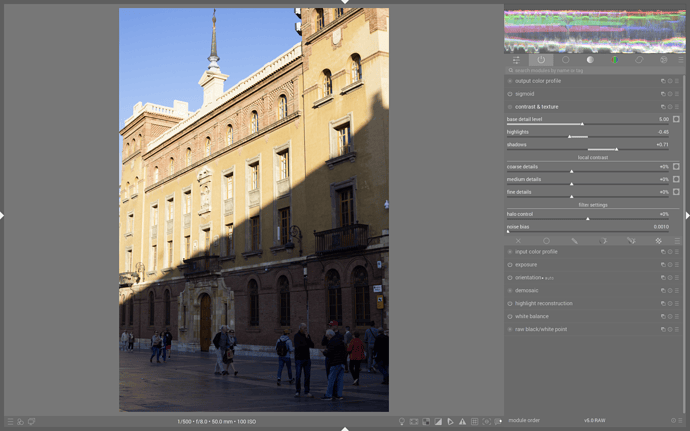Viewport: 690px width, 431px height.
Task: Open presets menu for output color profile
Action: point(677,81)
